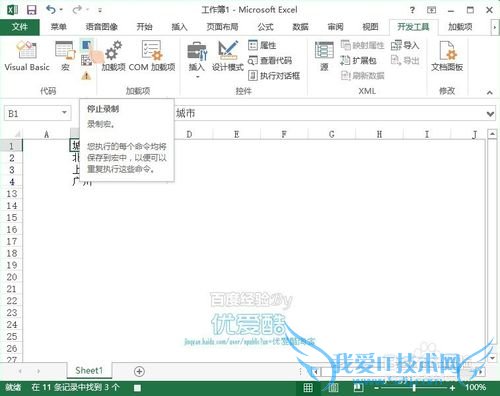Viewport: 500px width, 396px height.
Task: Open the 文件 file tab
Action: [x=20, y=27]
